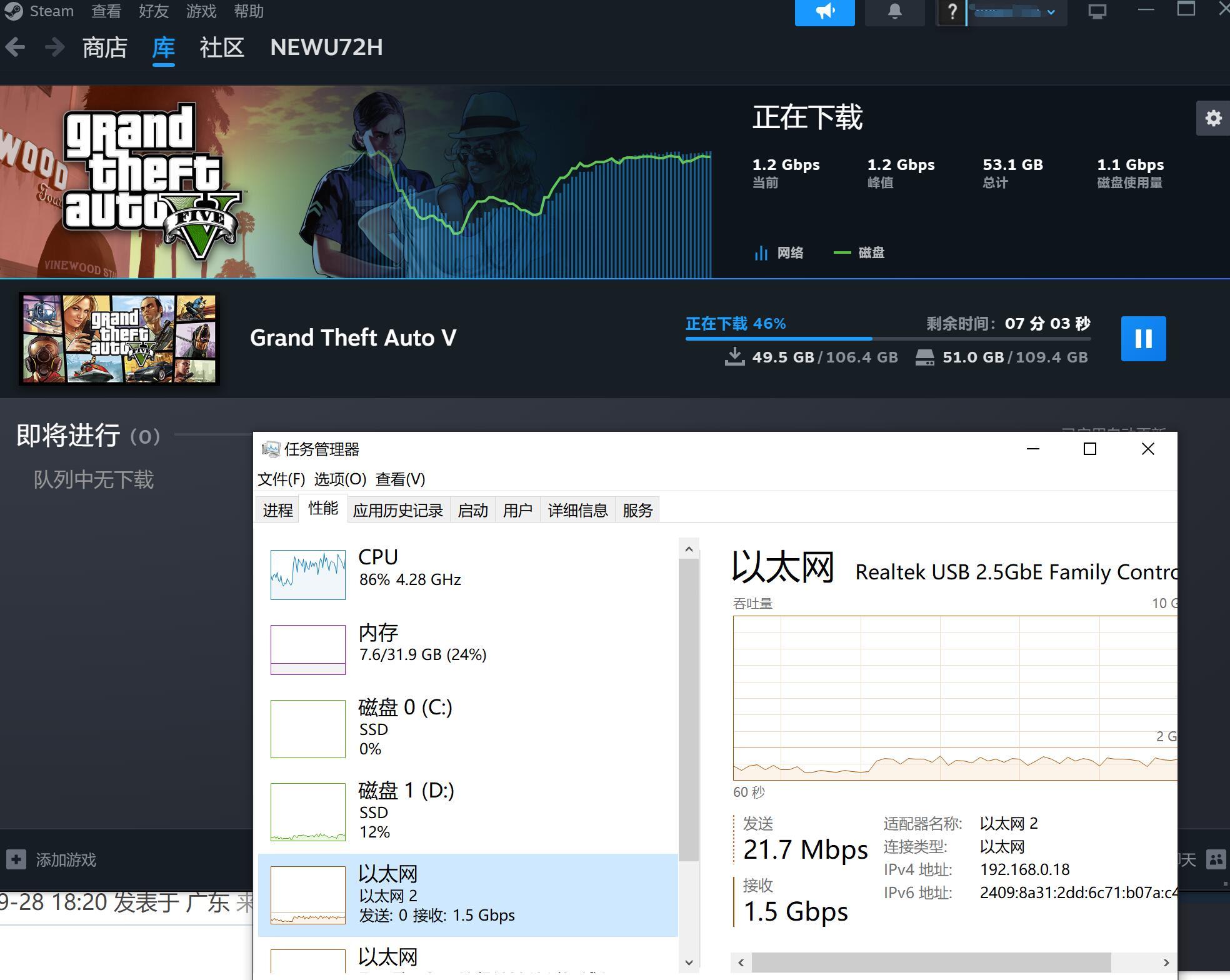Go back with Steam's back arrow
This screenshot has height=980, width=1230.
pos(16,47)
